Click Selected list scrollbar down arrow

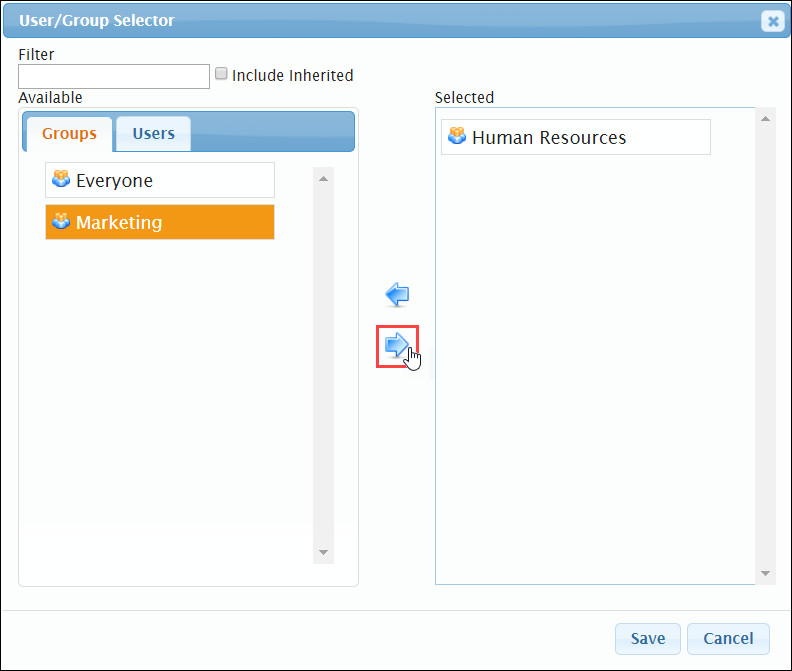(766, 573)
